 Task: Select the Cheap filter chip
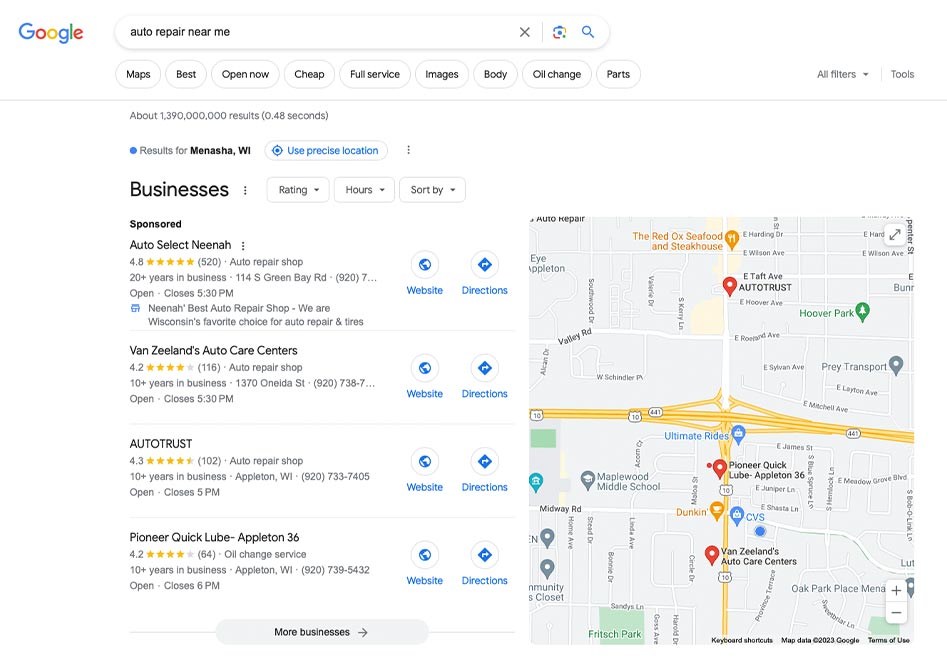pyautogui.click(x=309, y=74)
